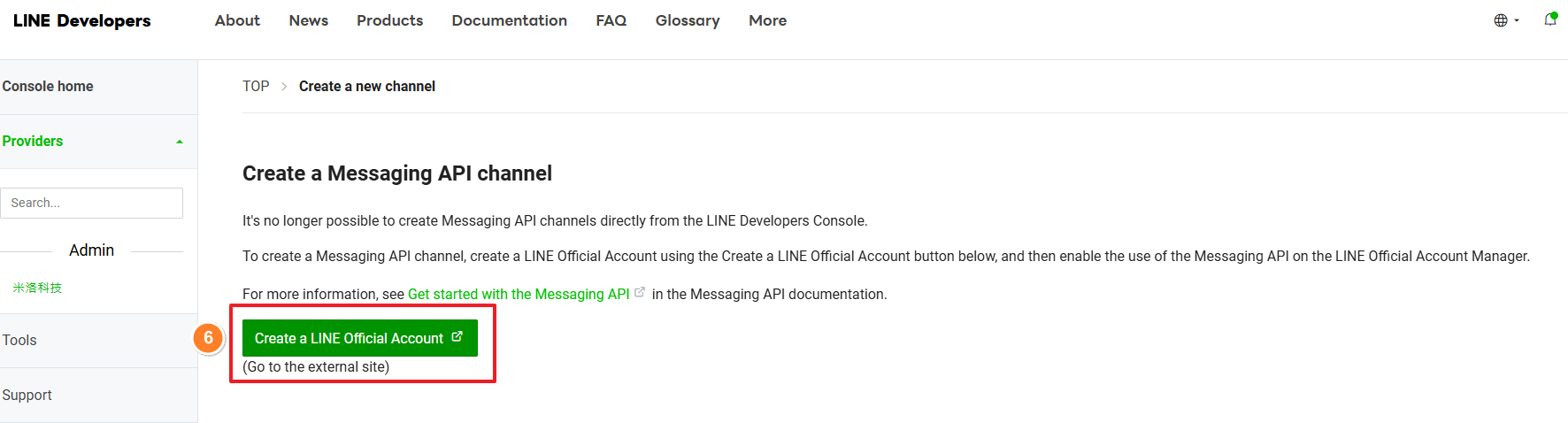Open the language globe selector
The image size is (1568, 423).
coord(1505,20)
